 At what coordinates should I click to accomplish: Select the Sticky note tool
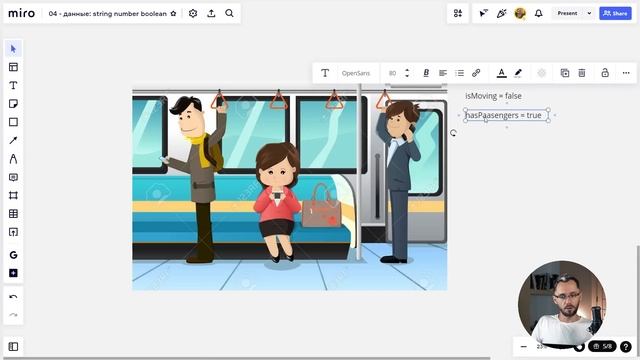pyautogui.click(x=13, y=104)
